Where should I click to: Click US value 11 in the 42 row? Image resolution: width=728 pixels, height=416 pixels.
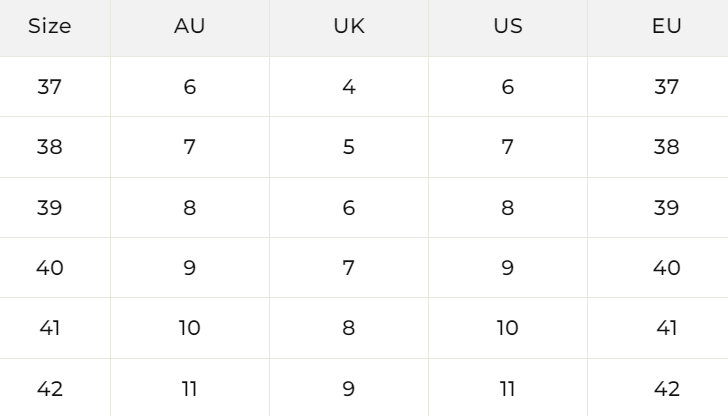click(x=508, y=388)
